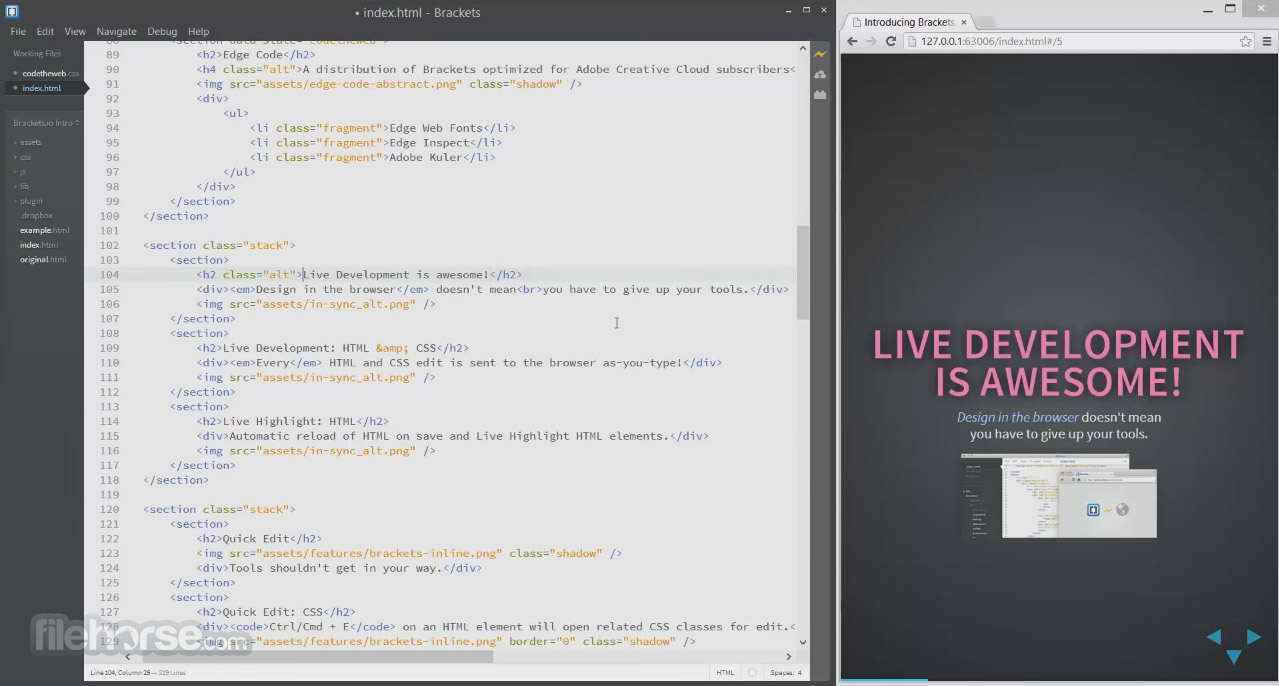Click the Brackets screenshot image on slide

(1059, 496)
